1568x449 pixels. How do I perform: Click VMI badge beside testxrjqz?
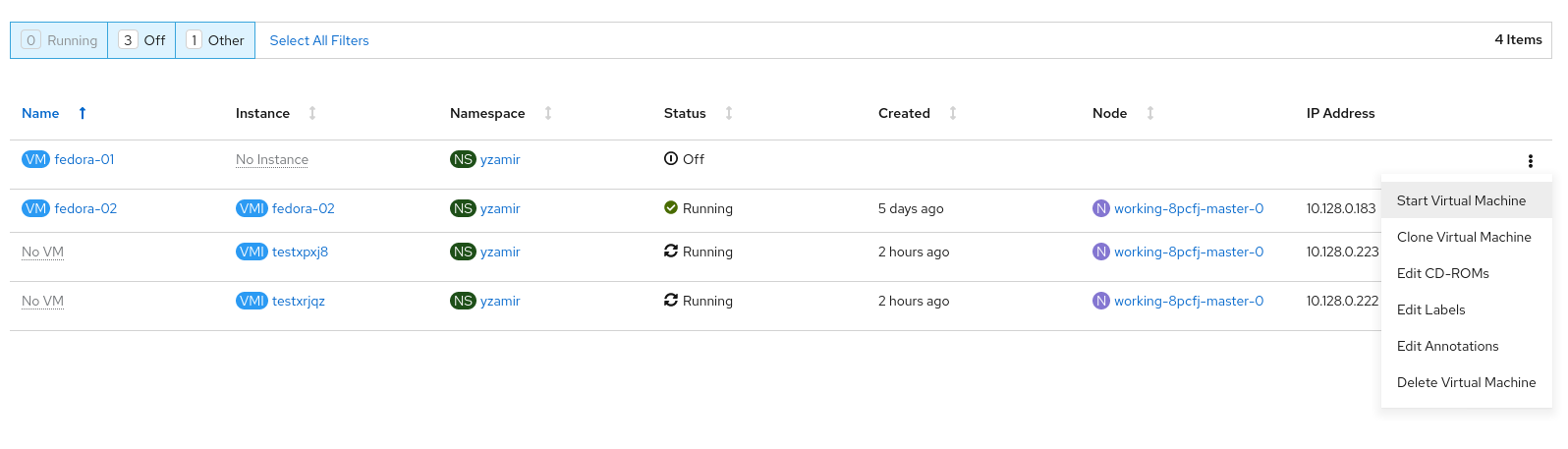pyautogui.click(x=252, y=301)
